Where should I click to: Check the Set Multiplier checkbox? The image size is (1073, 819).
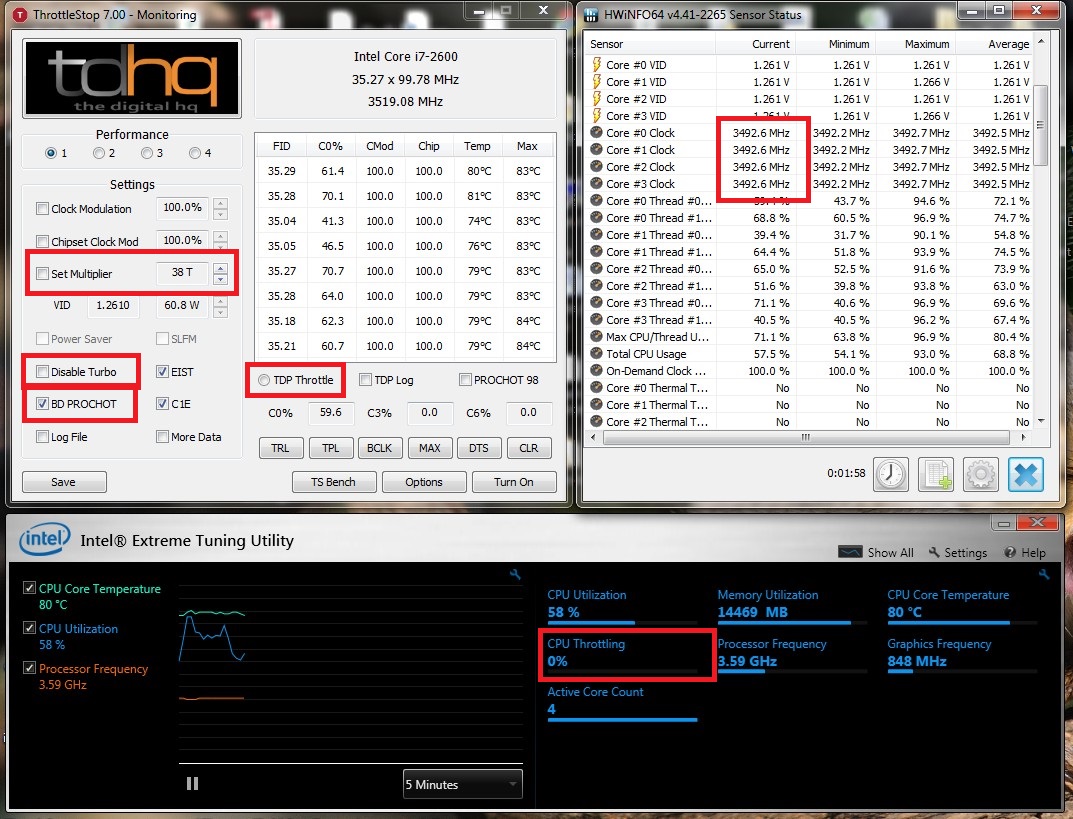42,274
